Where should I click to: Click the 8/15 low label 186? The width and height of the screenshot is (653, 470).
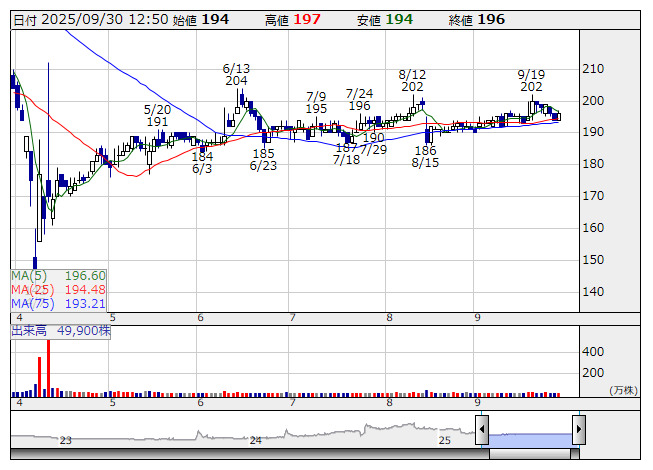point(425,150)
